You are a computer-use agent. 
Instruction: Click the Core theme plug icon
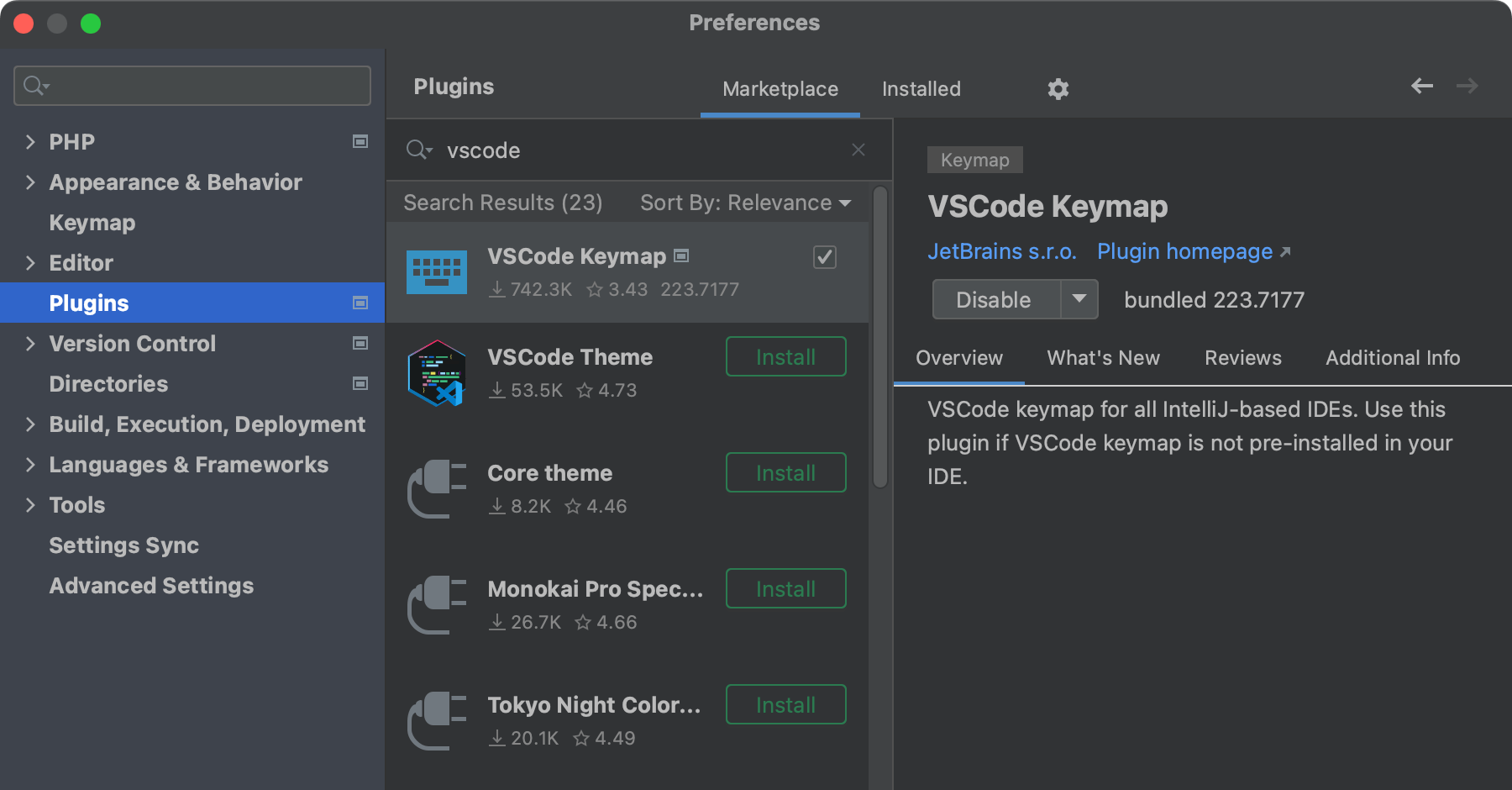(x=435, y=489)
